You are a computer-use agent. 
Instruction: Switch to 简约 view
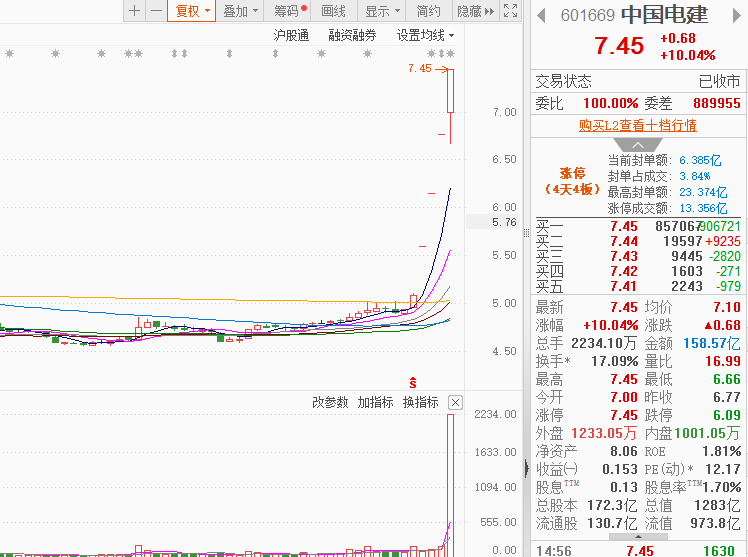428,10
